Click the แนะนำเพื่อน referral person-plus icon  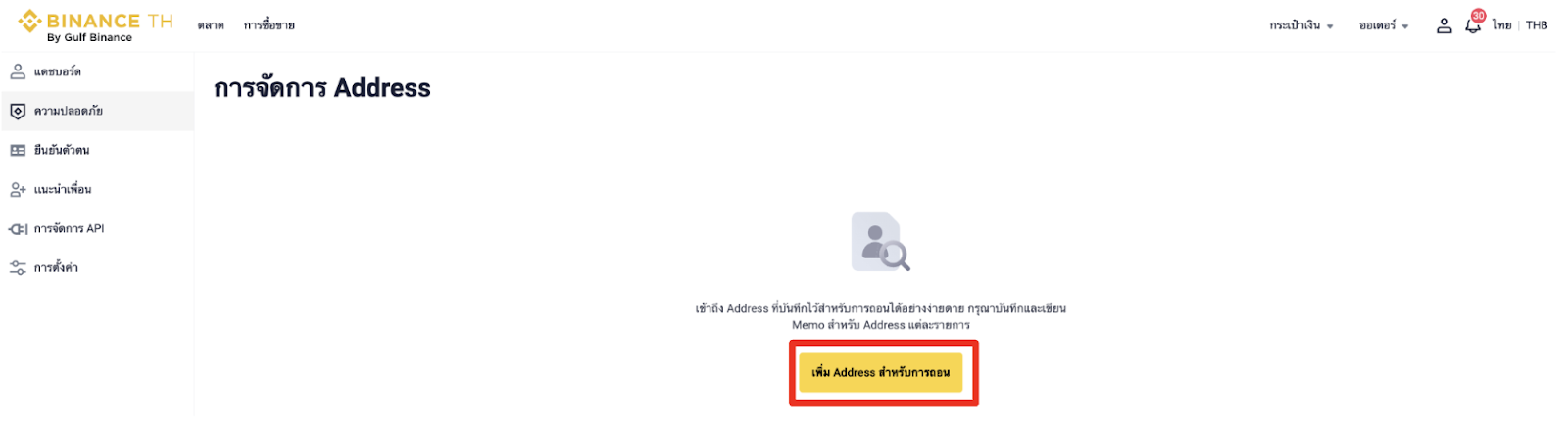18,189
